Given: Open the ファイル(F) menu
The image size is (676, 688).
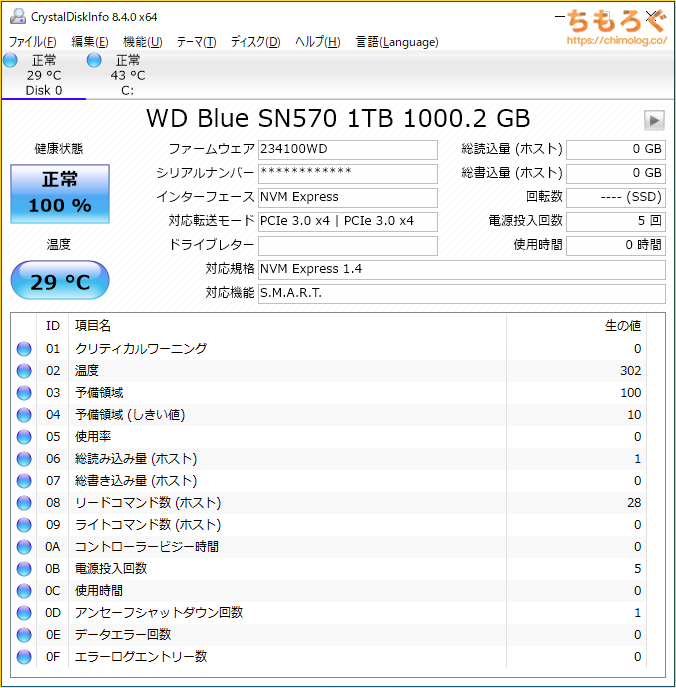Looking at the screenshot, I should click(x=32, y=42).
